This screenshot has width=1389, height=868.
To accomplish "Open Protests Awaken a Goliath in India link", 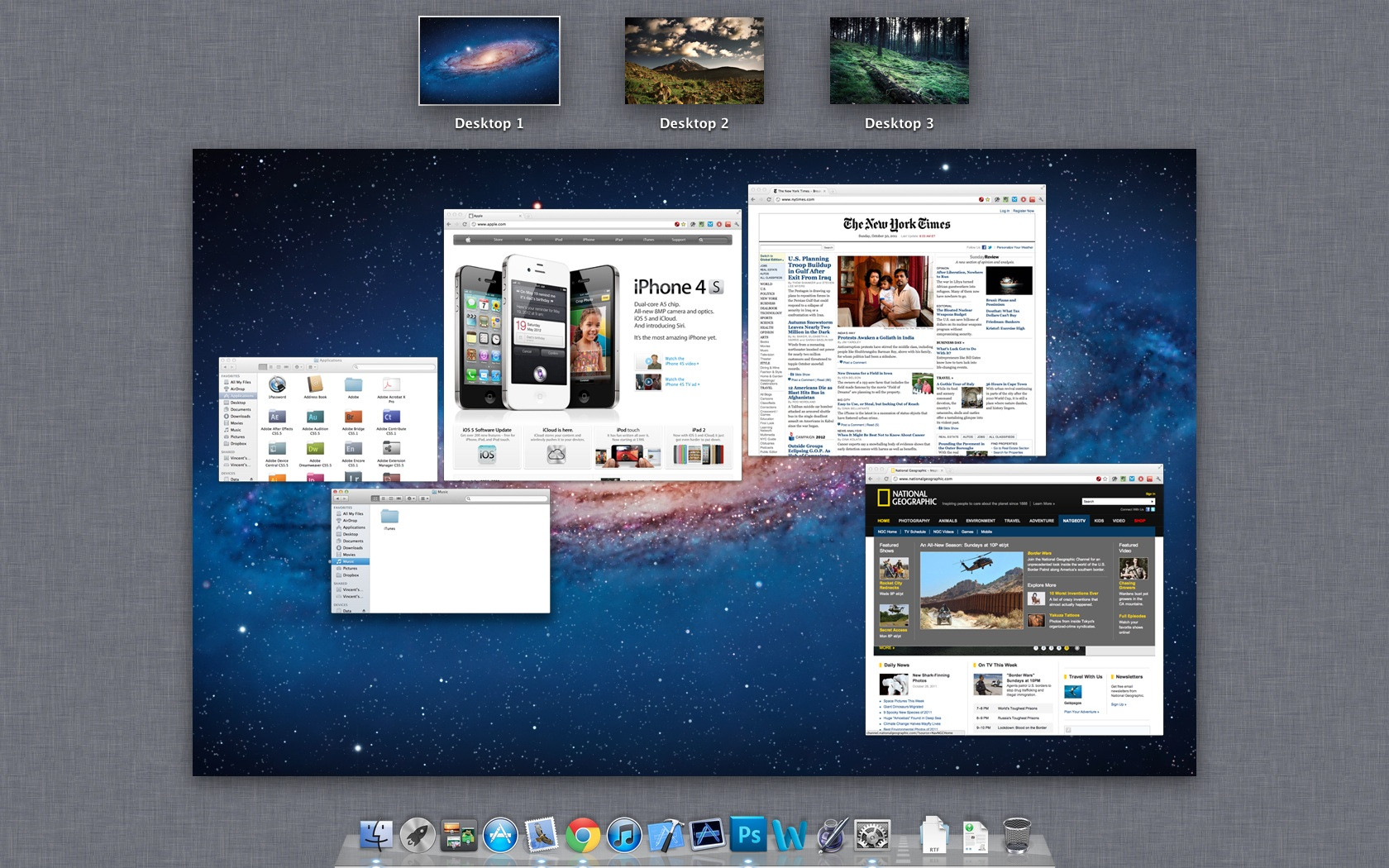I will [x=876, y=337].
